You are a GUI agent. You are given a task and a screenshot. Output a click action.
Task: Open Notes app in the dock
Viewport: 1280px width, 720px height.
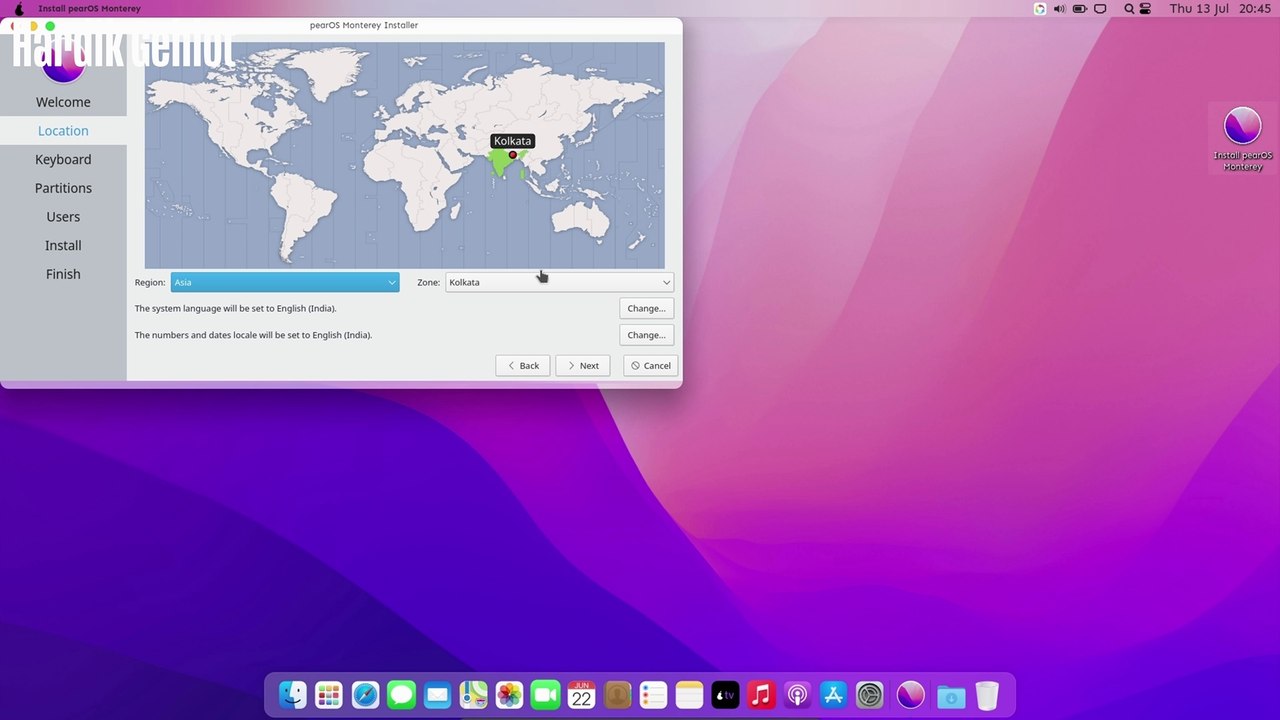click(x=689, y=694)
